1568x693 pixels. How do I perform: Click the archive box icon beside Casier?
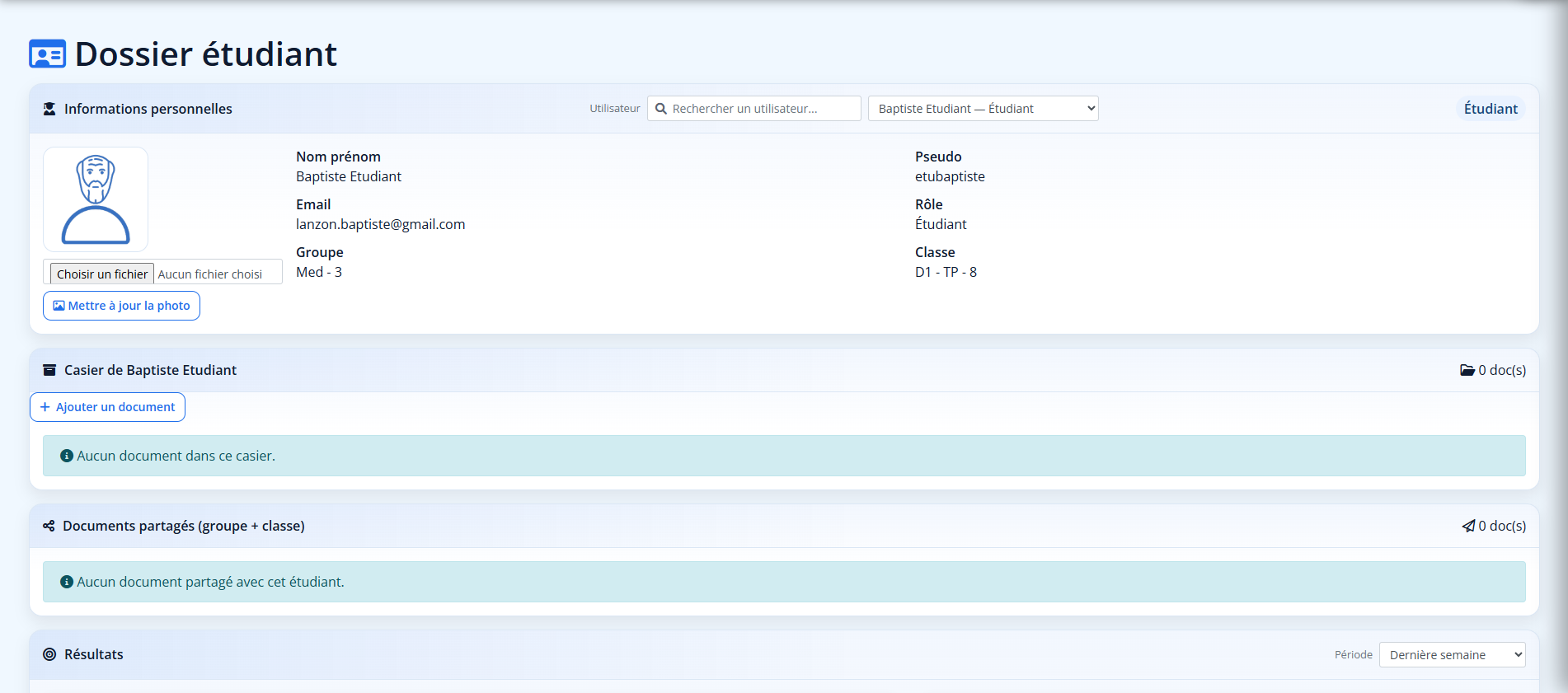[x=49, y=370]
